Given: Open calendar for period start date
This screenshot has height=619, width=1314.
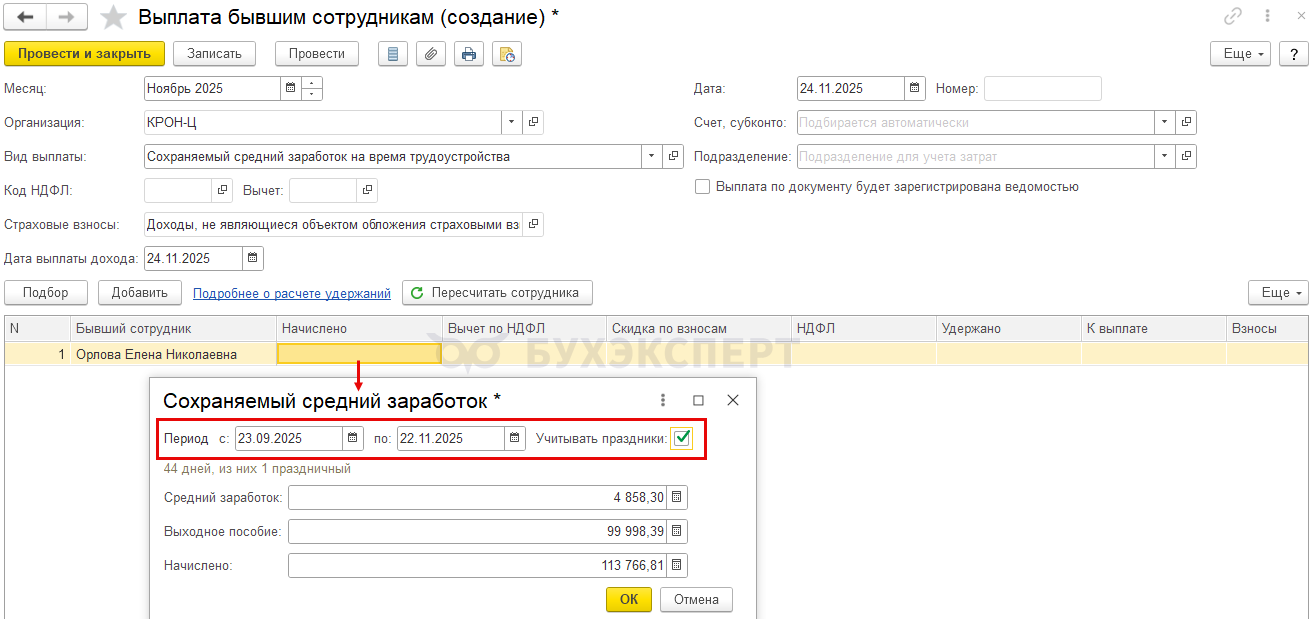Looking at the screenshot, I should pyautogui.click(x=352, y=438).
